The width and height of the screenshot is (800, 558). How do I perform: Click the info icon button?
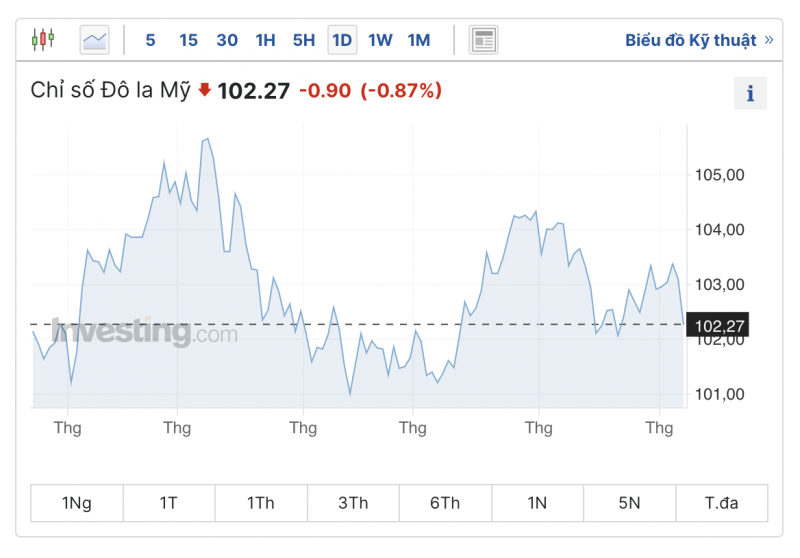[x=750, y=95]
